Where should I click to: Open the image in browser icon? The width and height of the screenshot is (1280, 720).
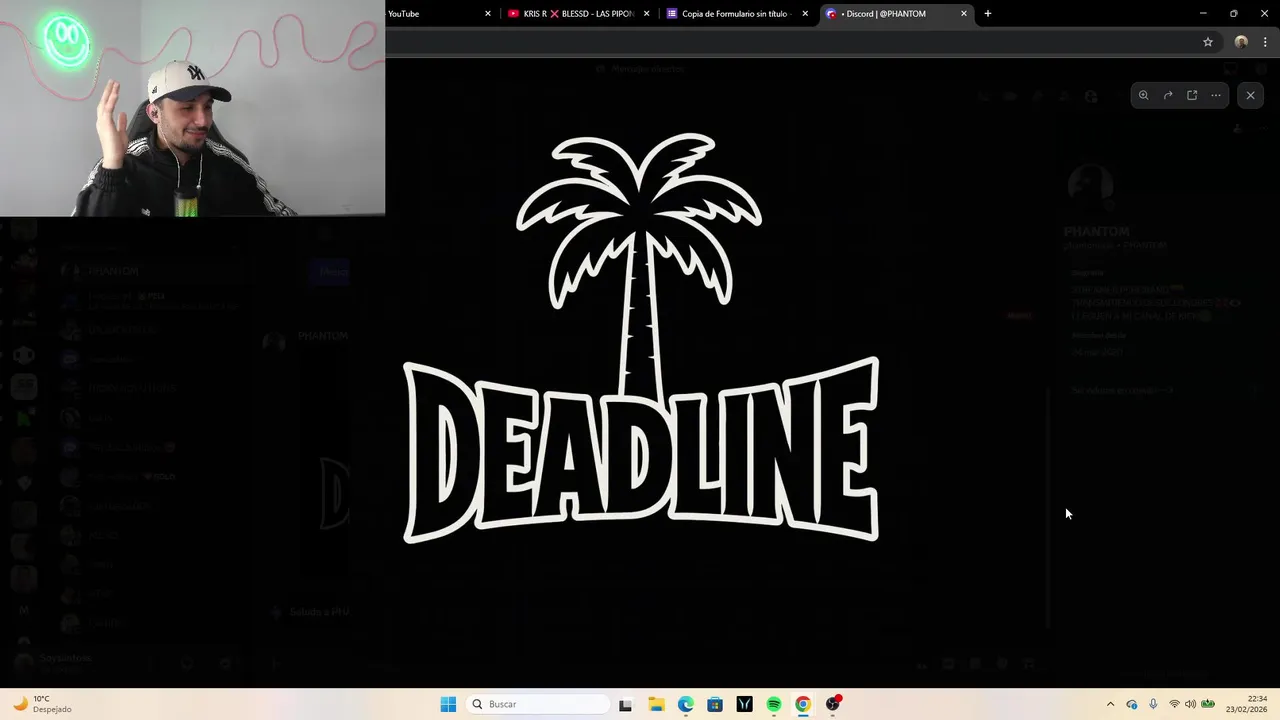(x=1192, y=95)
